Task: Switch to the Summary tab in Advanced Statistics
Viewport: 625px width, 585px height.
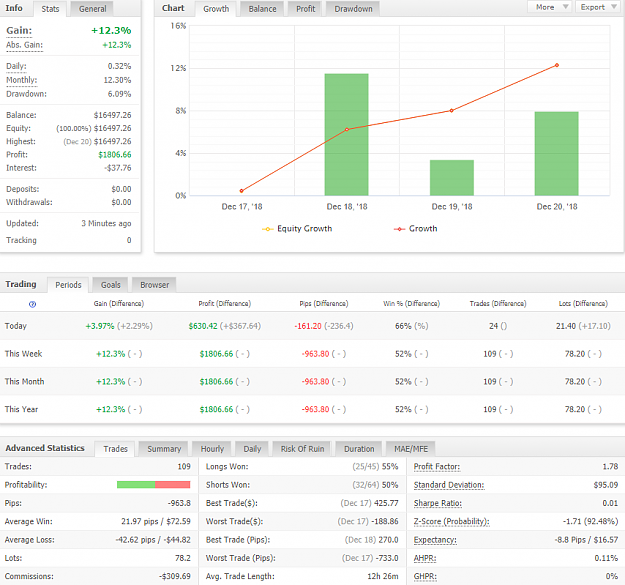Action: (x=164, y=449)
